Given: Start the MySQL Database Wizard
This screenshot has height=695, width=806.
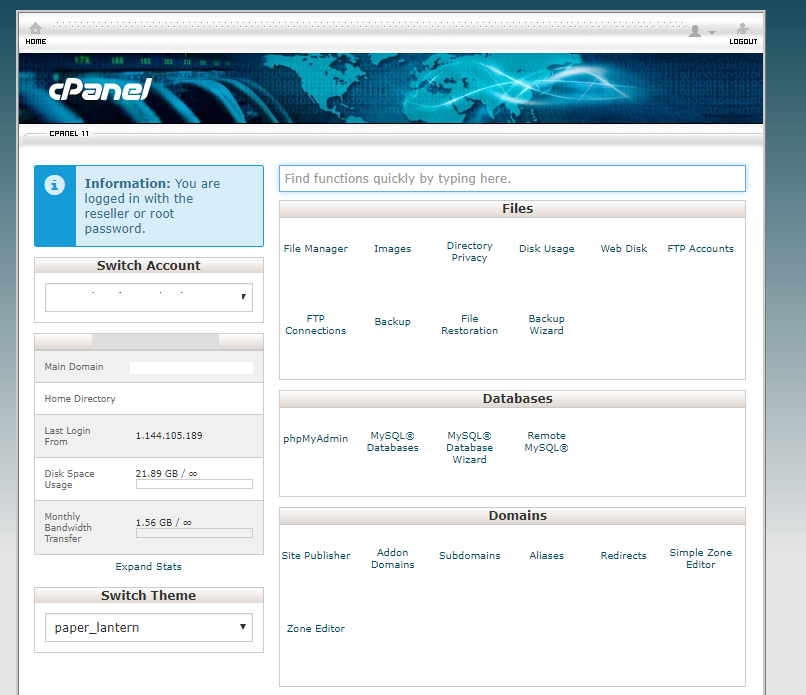Looking at the screenshot, I should tap(469, 447).
